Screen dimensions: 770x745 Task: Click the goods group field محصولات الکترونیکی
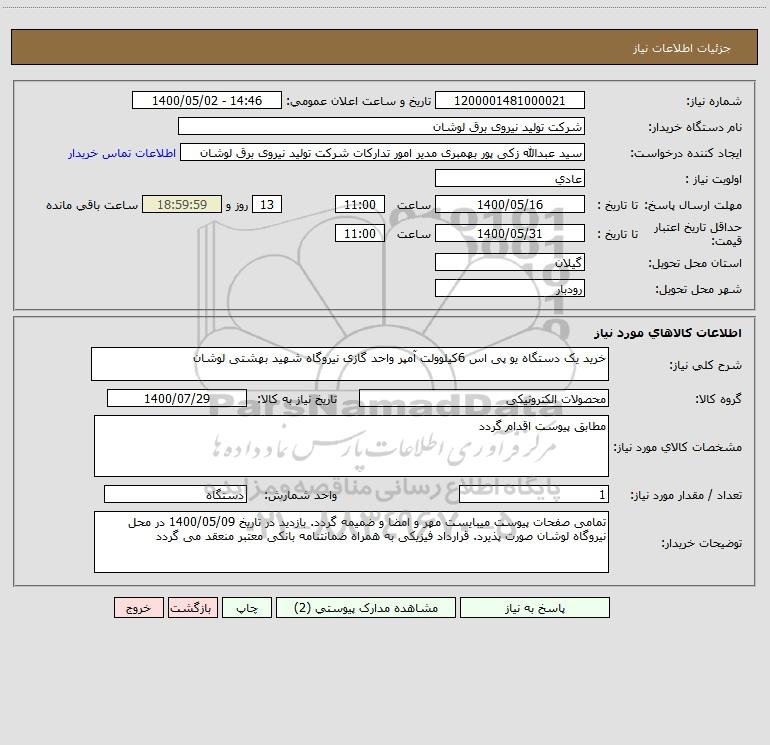pyautogui.click(x=484, y=398)
